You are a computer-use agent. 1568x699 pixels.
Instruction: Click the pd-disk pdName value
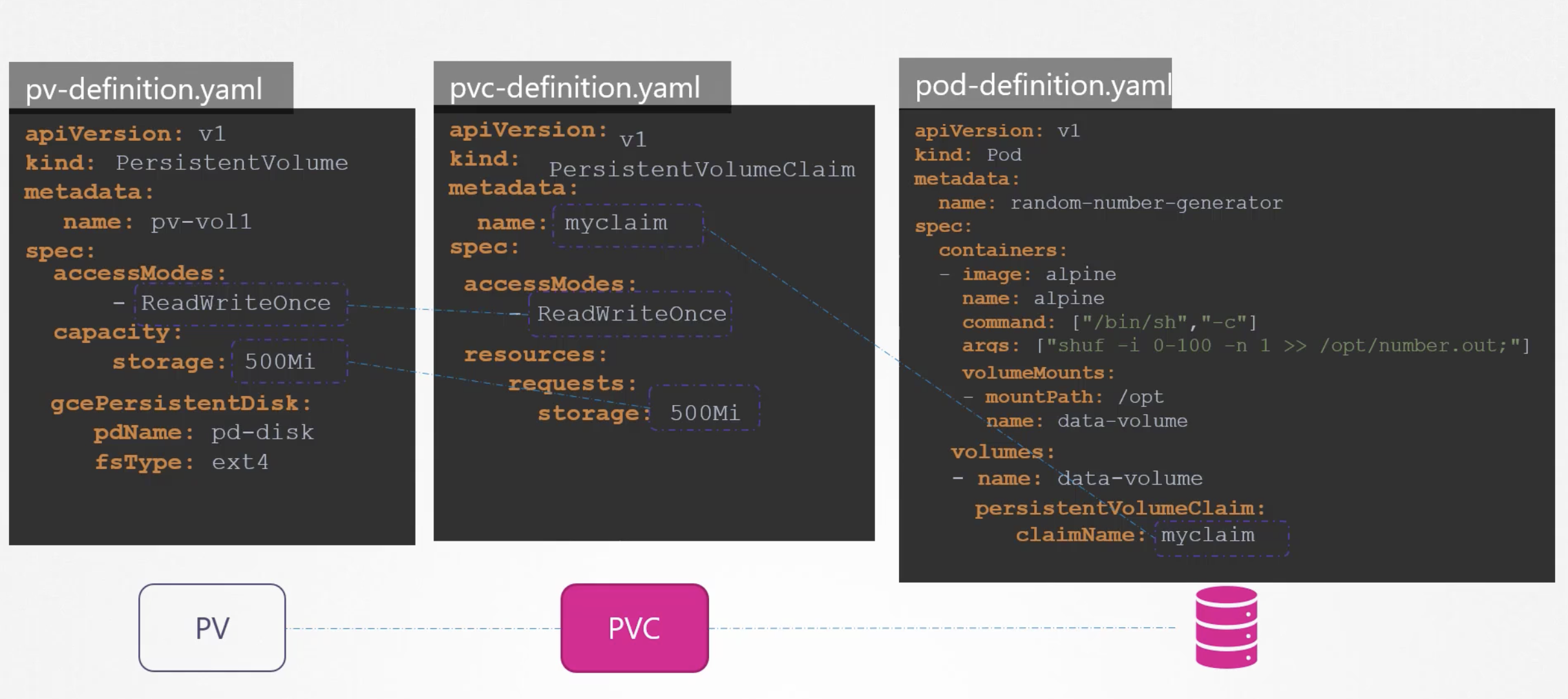point(262,432)
